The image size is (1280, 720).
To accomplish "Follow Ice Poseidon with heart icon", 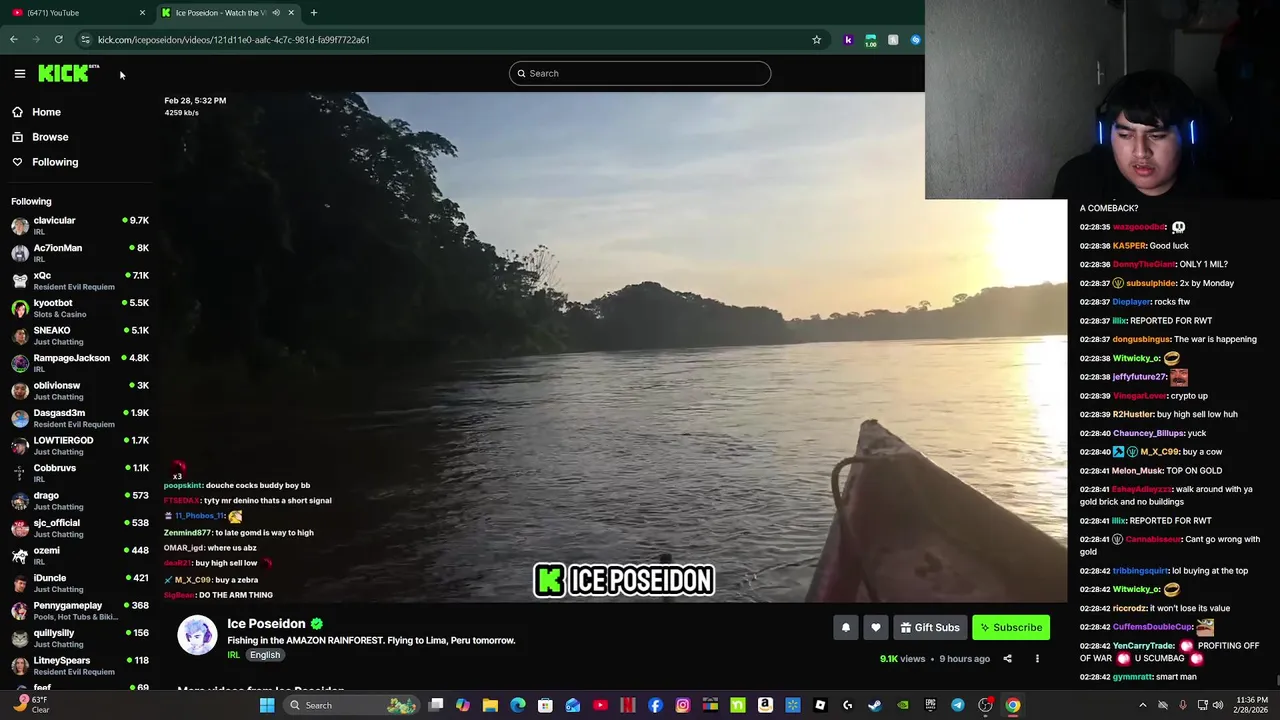I will (876, 628).
